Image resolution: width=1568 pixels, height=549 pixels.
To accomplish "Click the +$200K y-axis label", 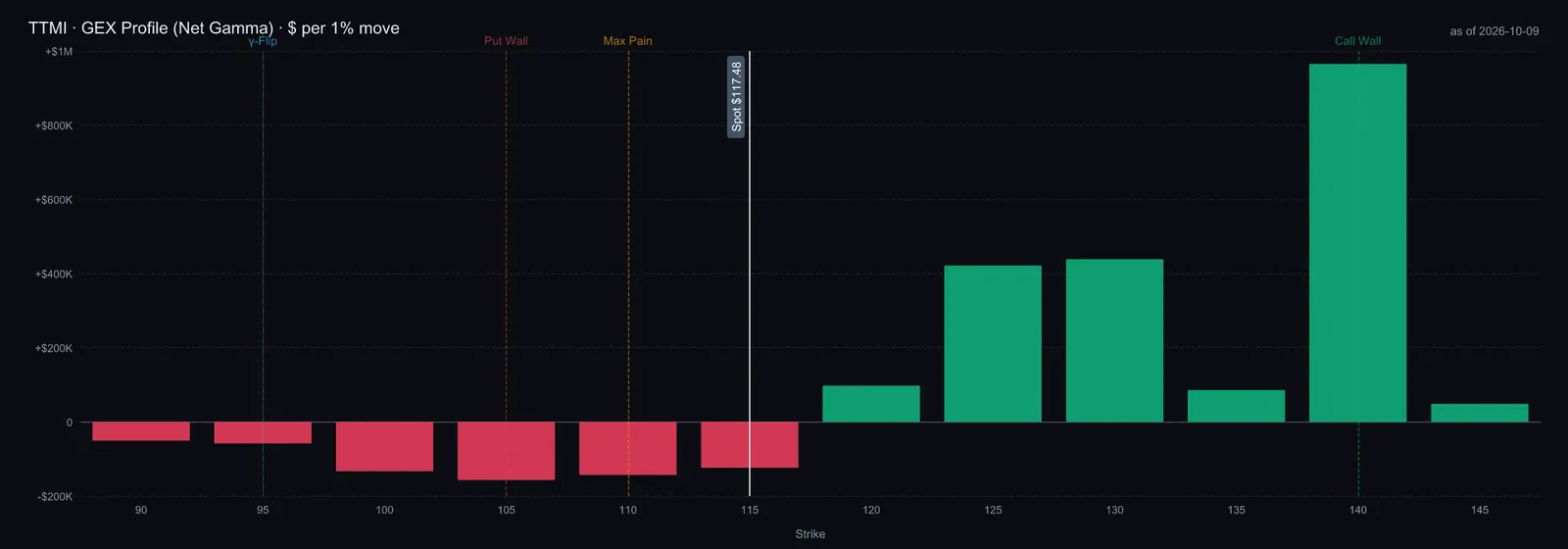I will click(54, 348).
